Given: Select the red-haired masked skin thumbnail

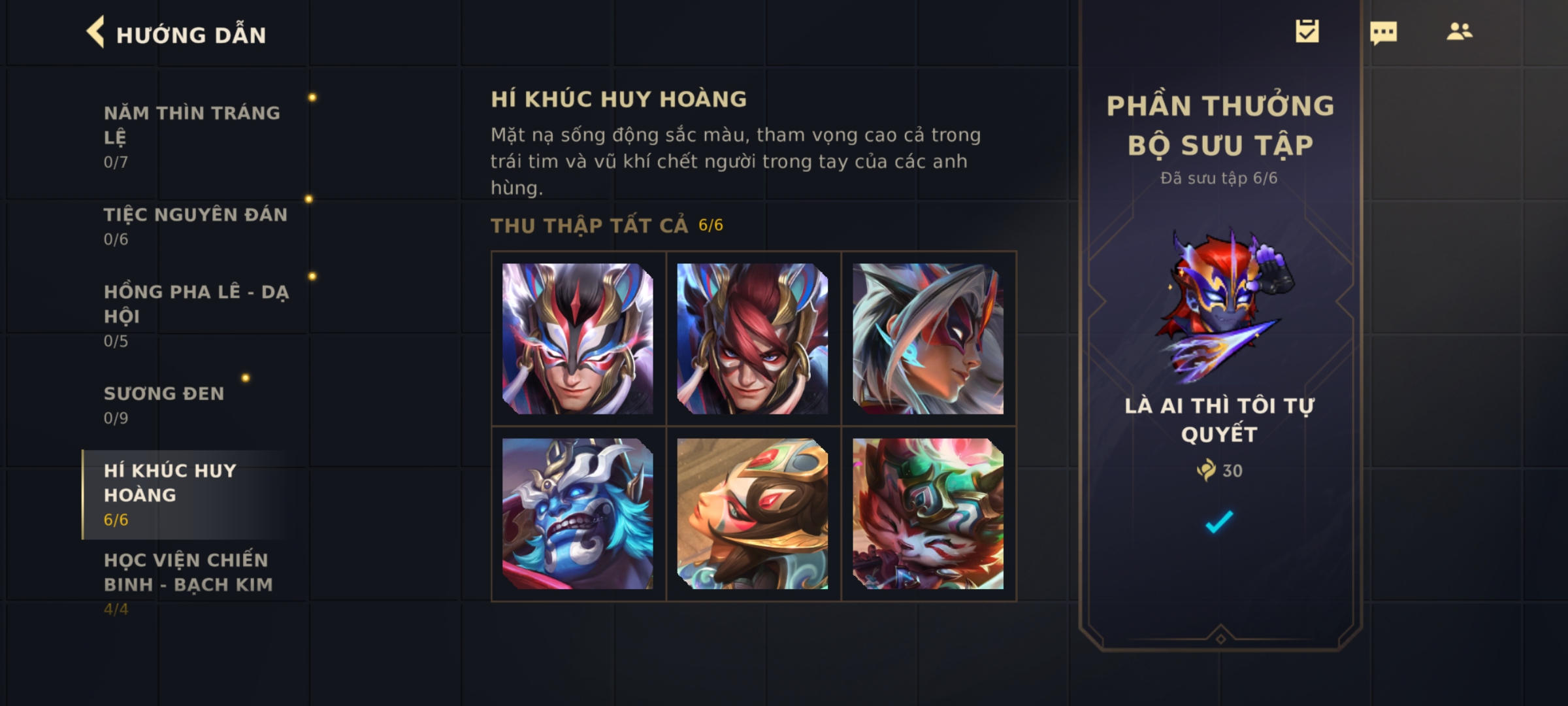Looking at the screenshot, I should pos(753,339).
